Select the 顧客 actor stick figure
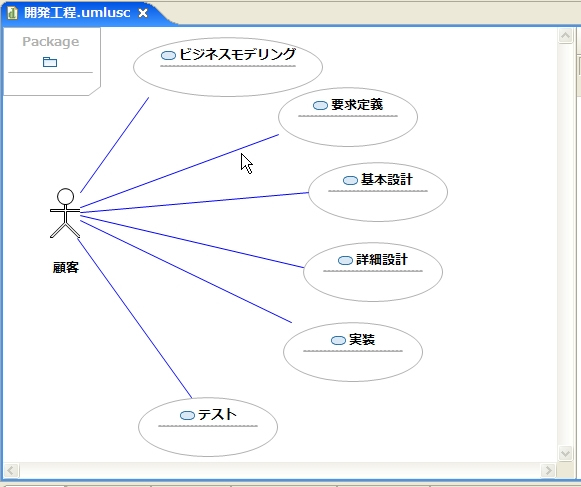Screen dimensions: 581x487 [65, 213]
